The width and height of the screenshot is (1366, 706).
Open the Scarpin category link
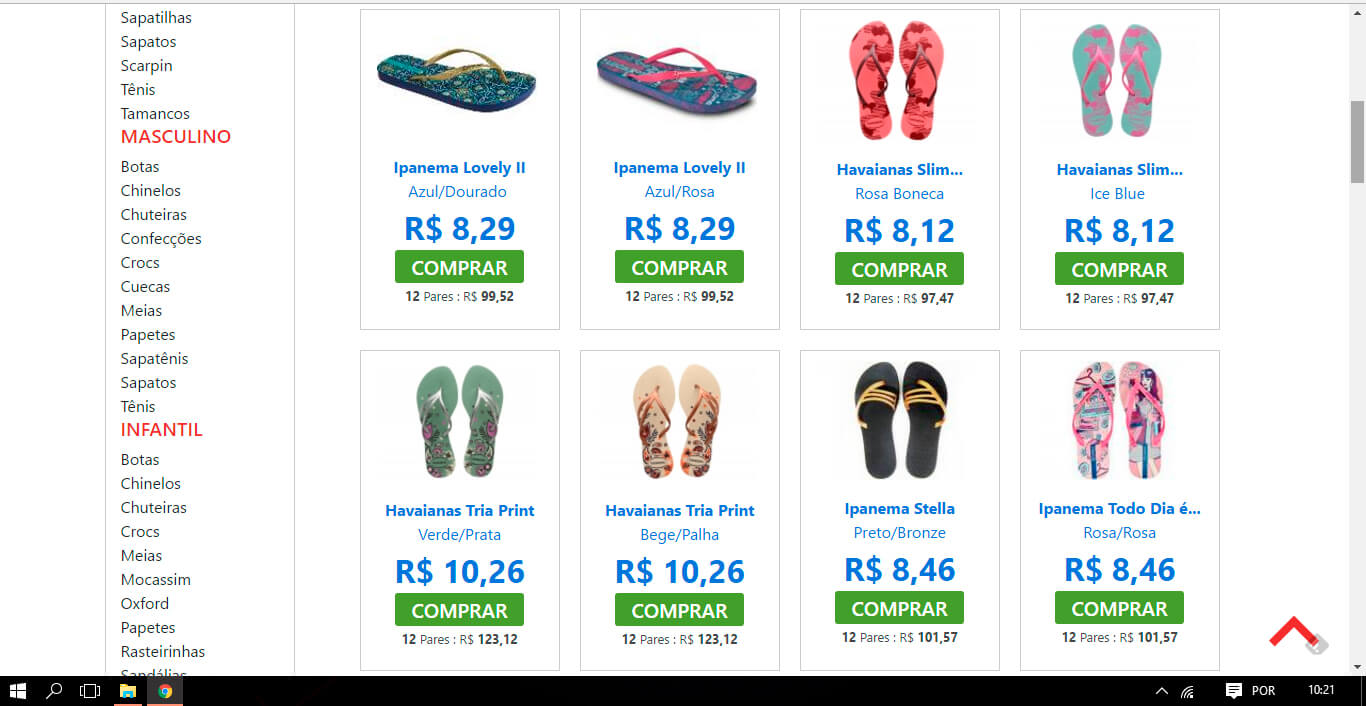pos(147,65)
